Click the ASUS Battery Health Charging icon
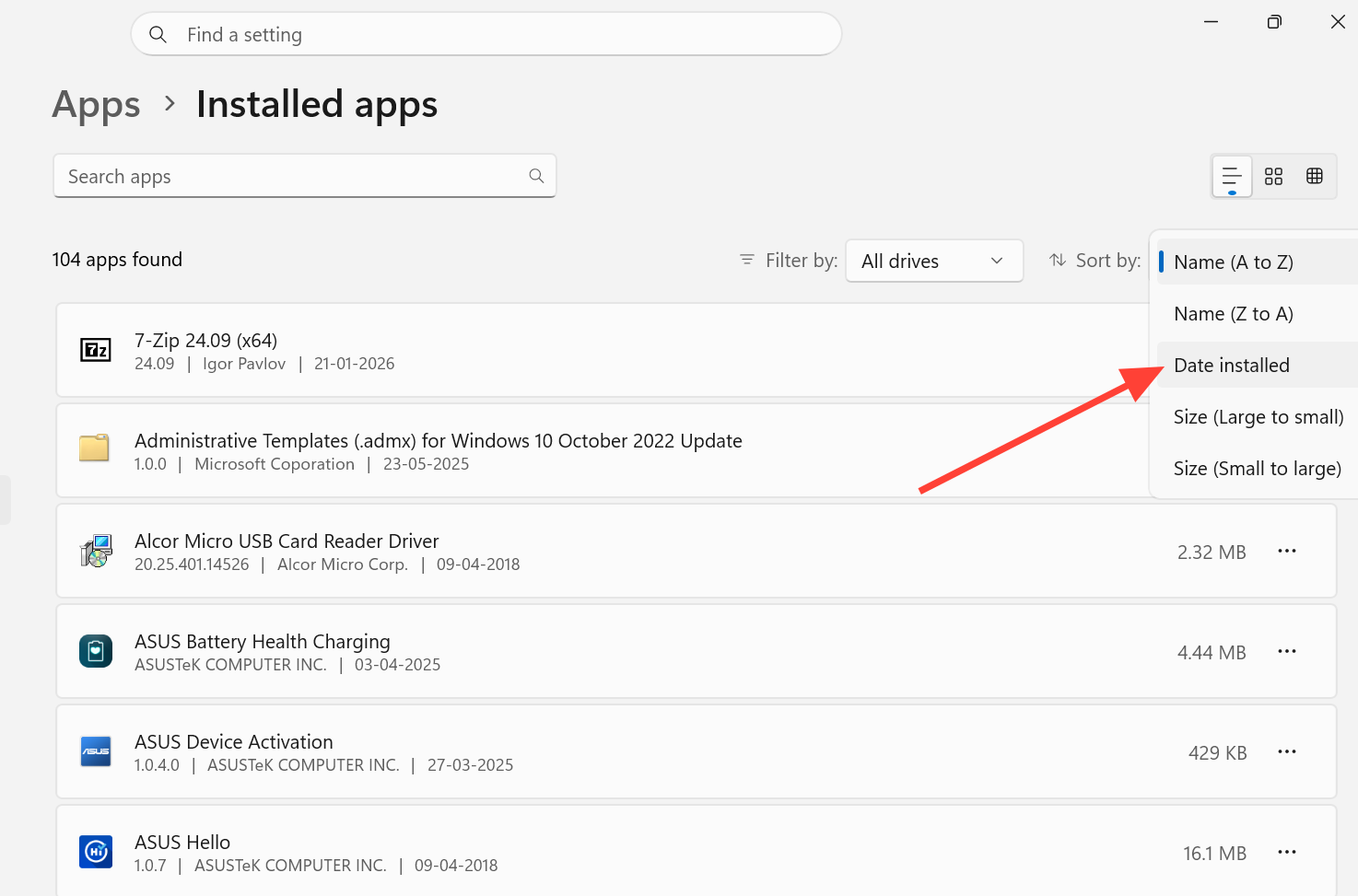This screenshot has height=896, width=1358. coord(96,651)
